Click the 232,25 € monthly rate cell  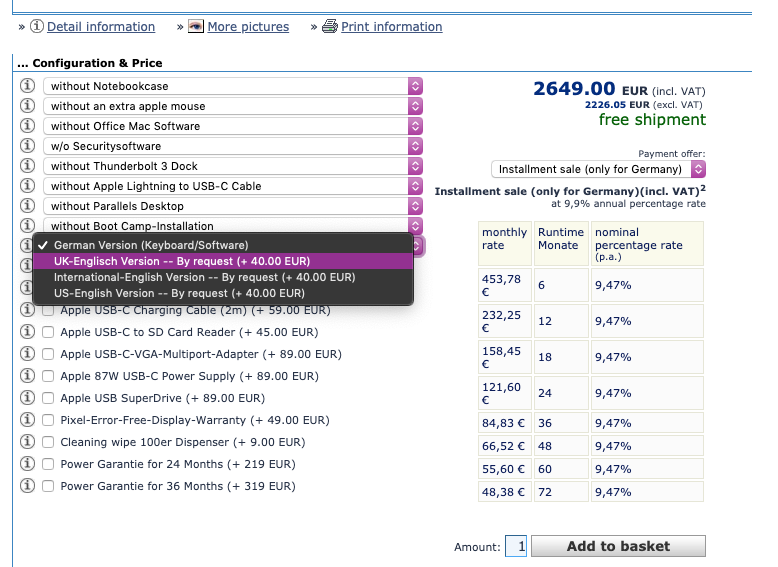click(x=505, y=321)
